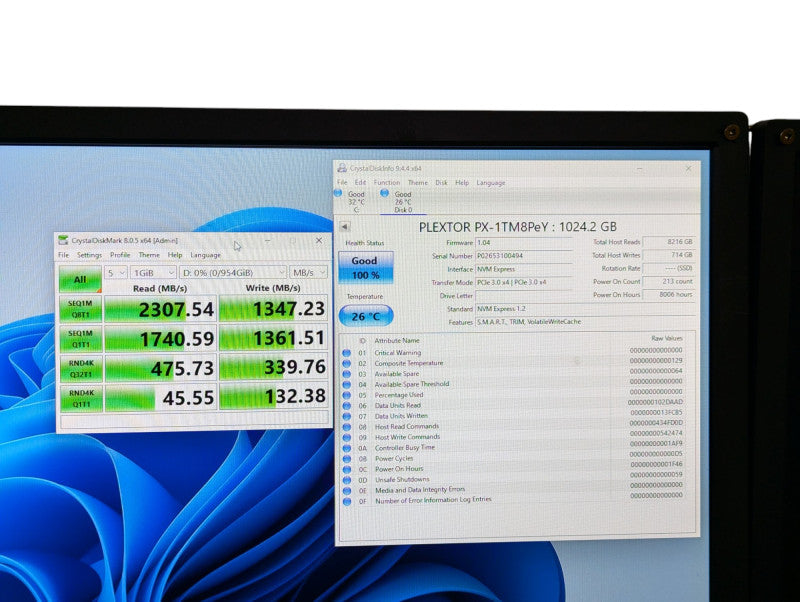
Task: Click the 26 °C temperature button
Action: (x=366, y=316)
